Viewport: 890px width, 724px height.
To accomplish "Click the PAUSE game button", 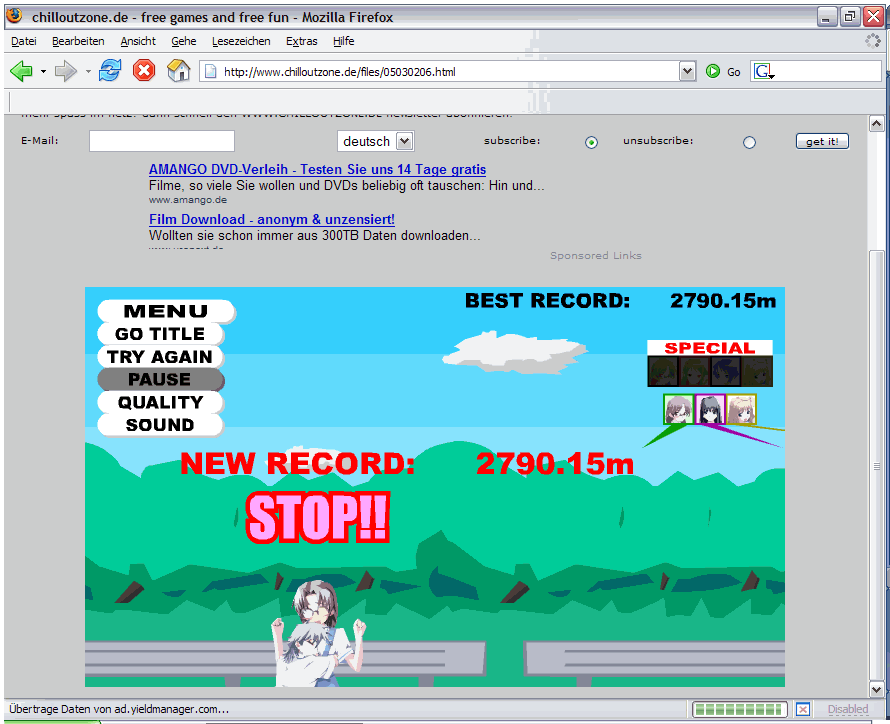I will (160, 379).
